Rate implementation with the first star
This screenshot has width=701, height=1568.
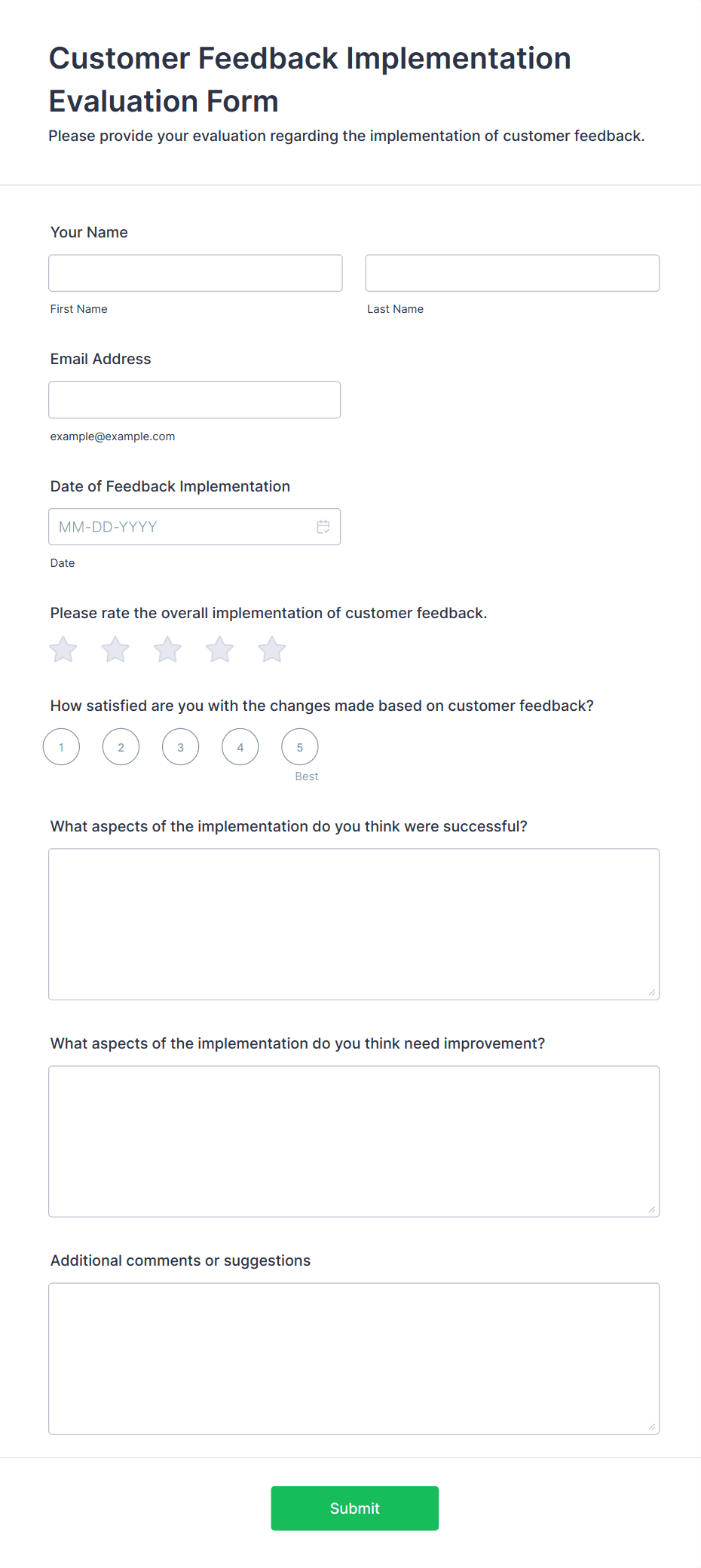pyautogui.click(x=63, y=649)
